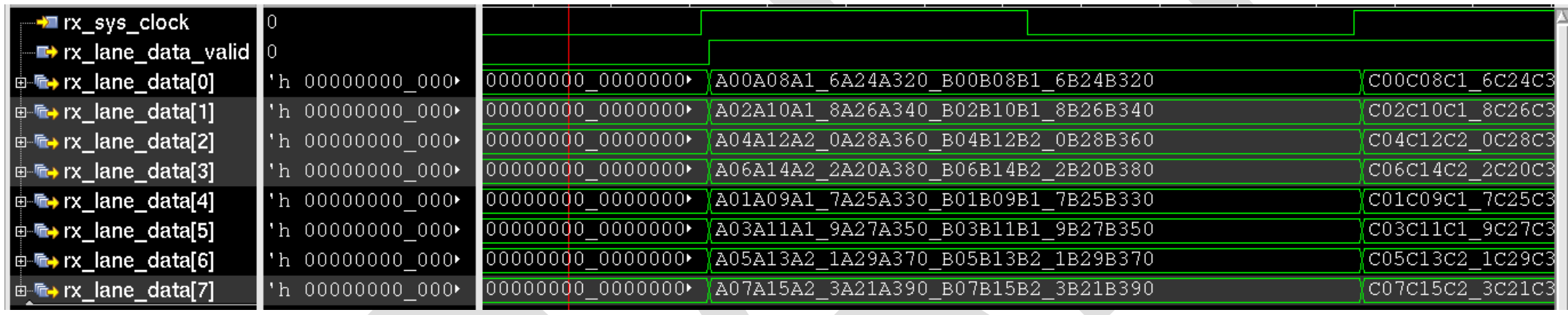Expand the rx_lane_data[0] bus
The width and height of the screenshot is (1568, 315).
[x=21, y=83]
